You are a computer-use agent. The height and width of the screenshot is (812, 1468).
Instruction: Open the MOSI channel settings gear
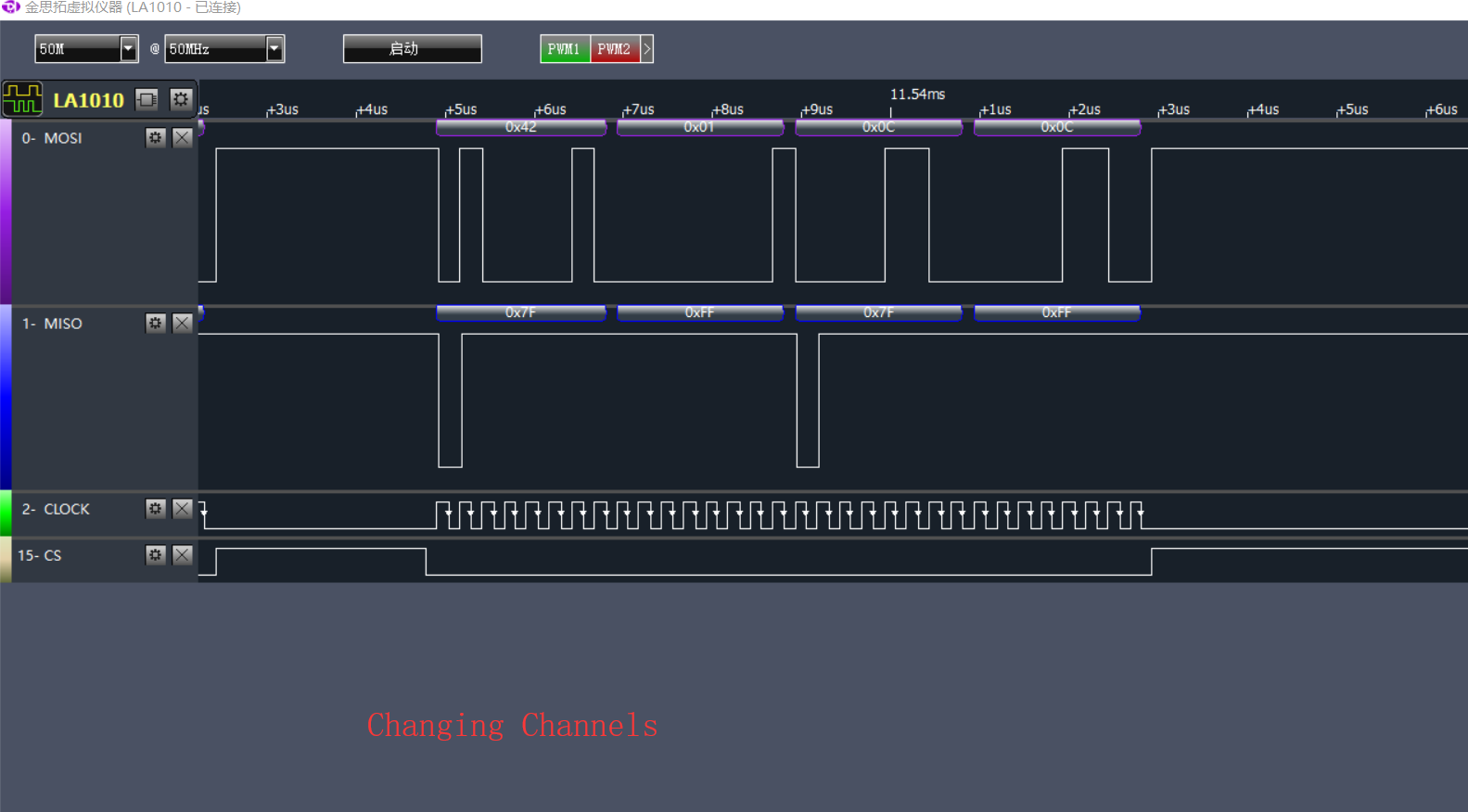tap(155, 137)
